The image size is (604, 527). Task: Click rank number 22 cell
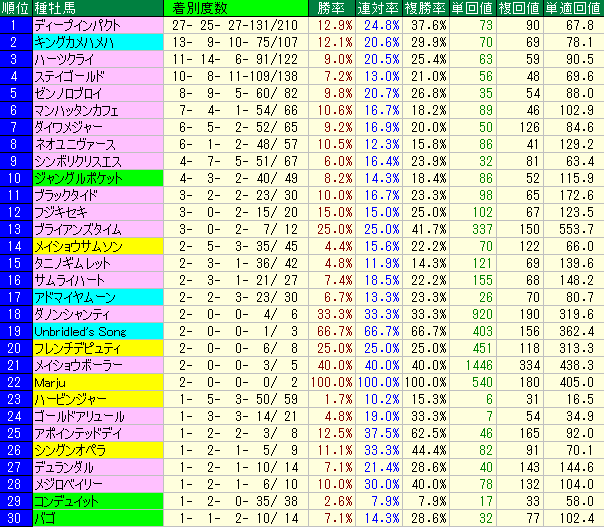click(x=16, y=382)
